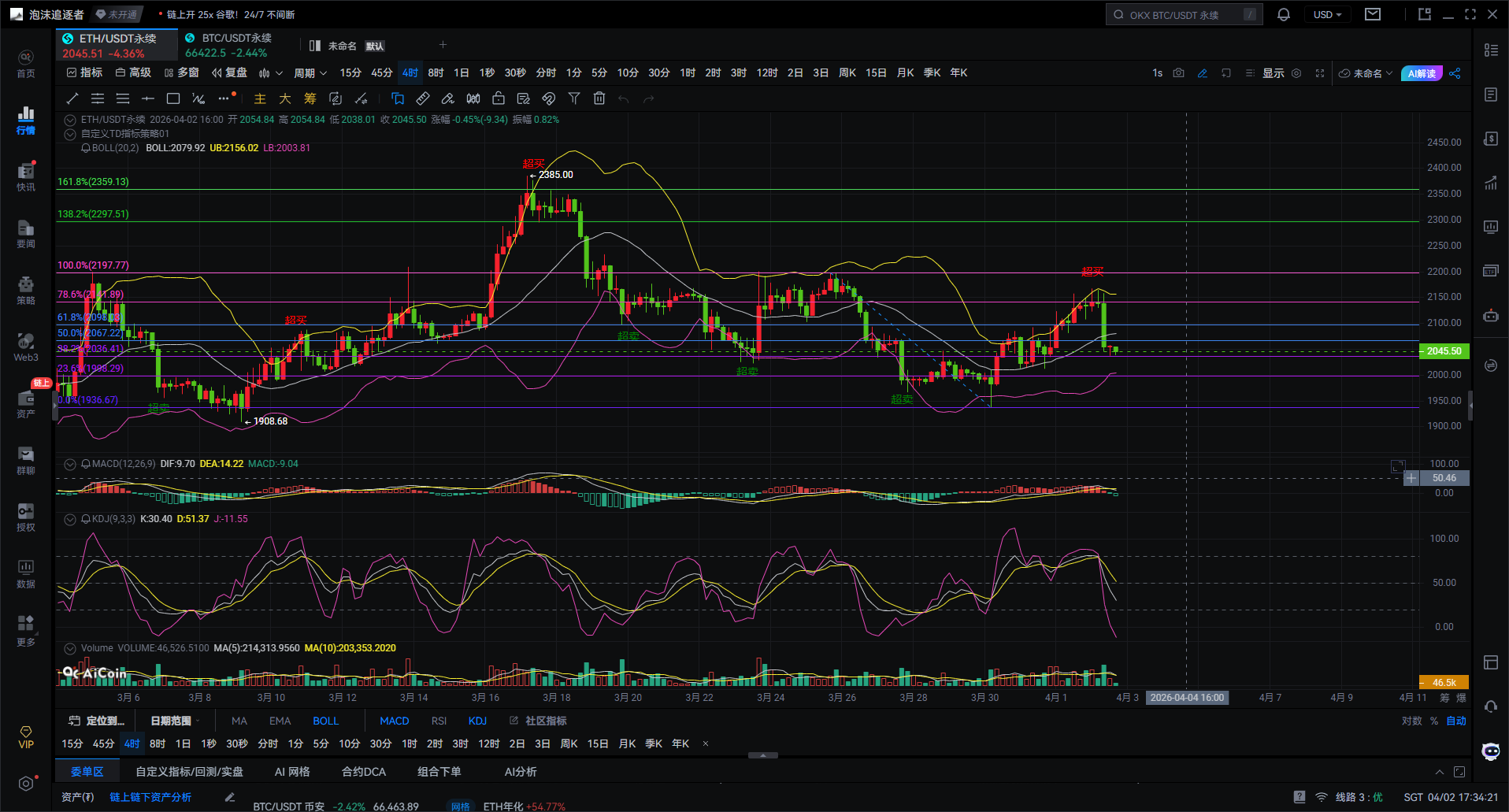
Task: Open the notification bell
Action: click(1284, 15)
